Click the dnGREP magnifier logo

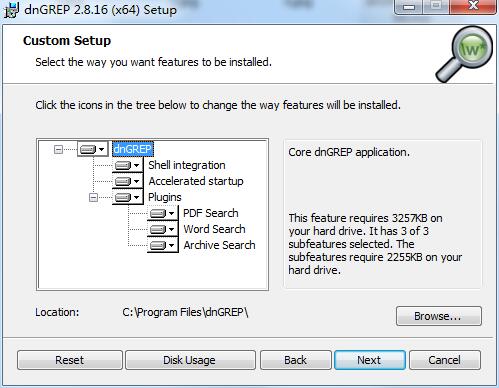(x=465, y=54)
